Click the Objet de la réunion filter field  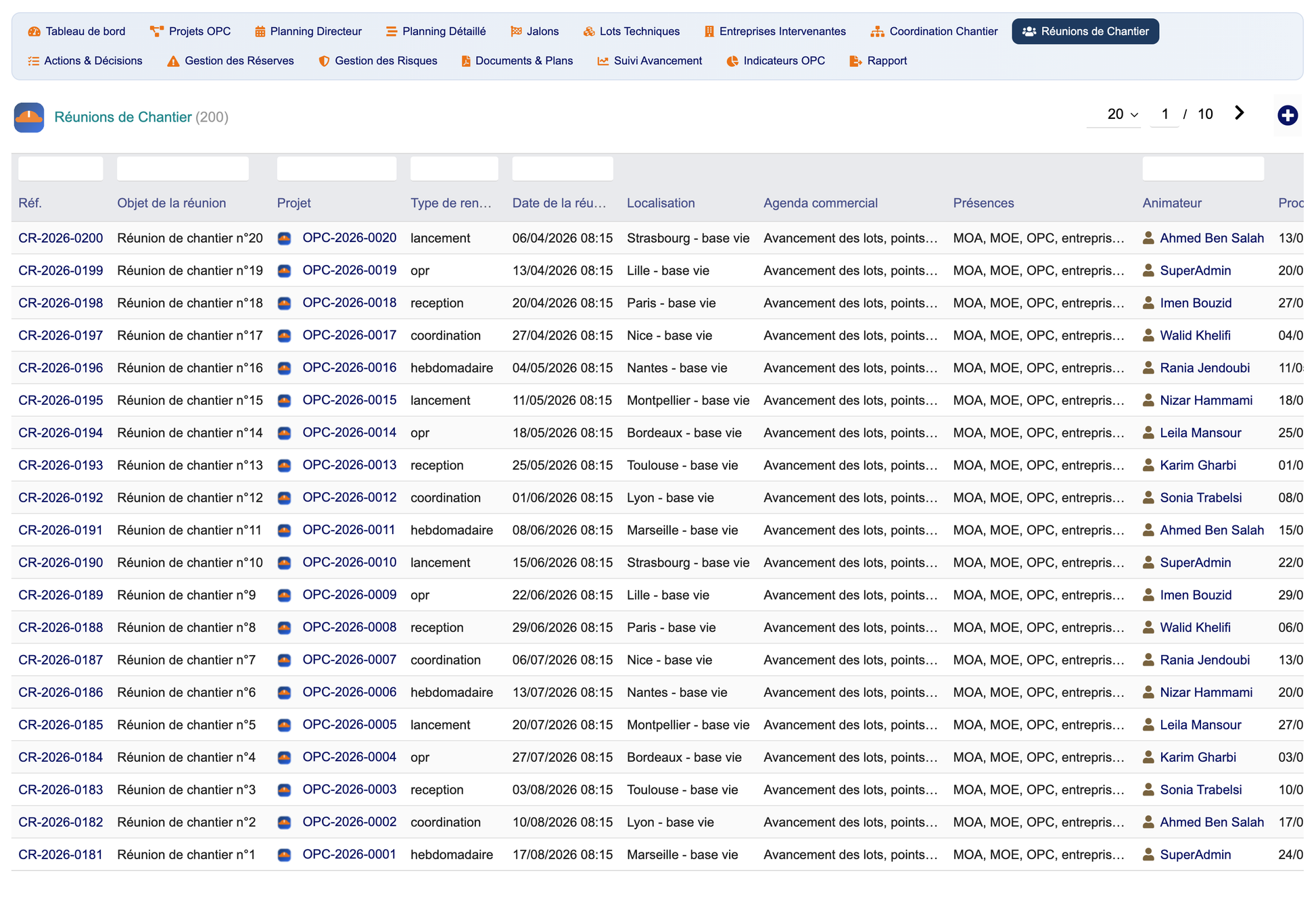click(183, 168)
